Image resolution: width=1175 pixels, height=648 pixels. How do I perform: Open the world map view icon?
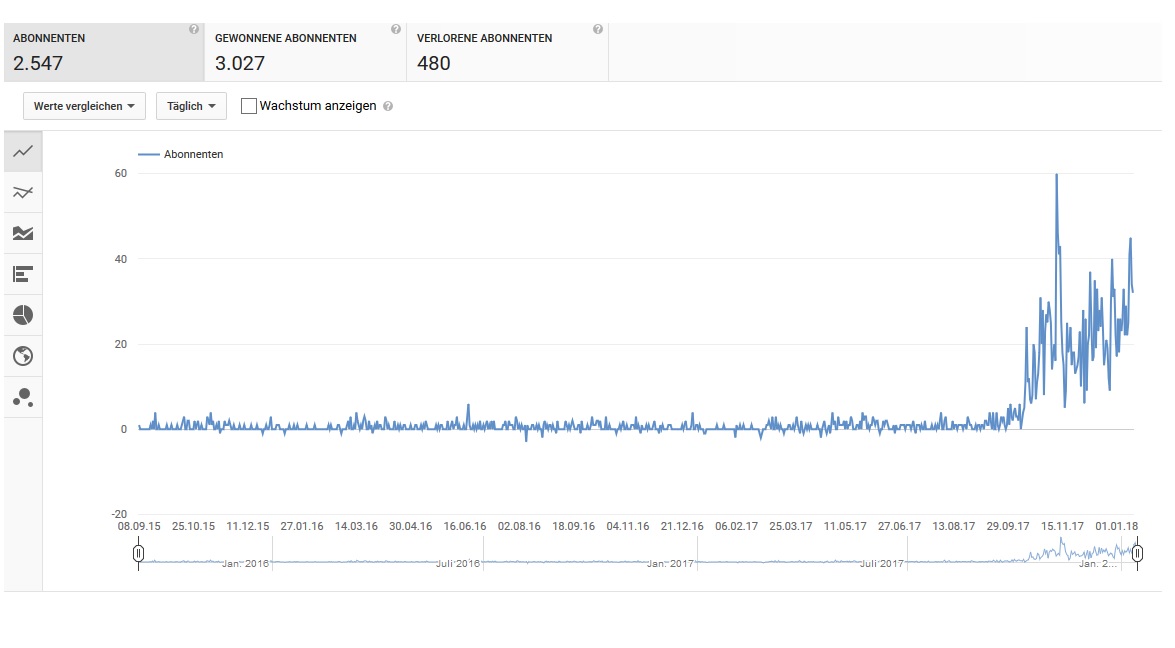pos(23,356)
